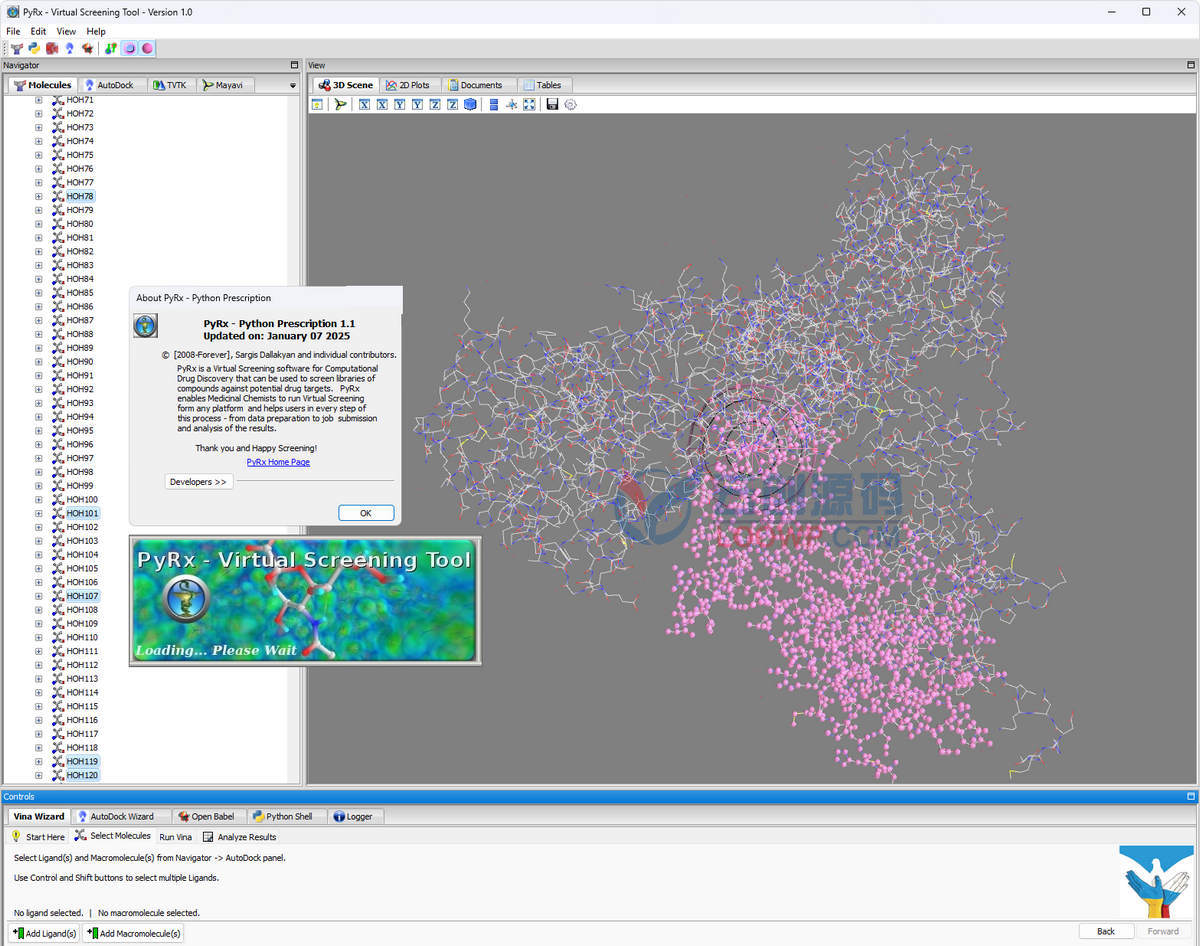Toggle the solid pink sphere toolbar button
Screen dimensions: 1200x946
[147, 48]
